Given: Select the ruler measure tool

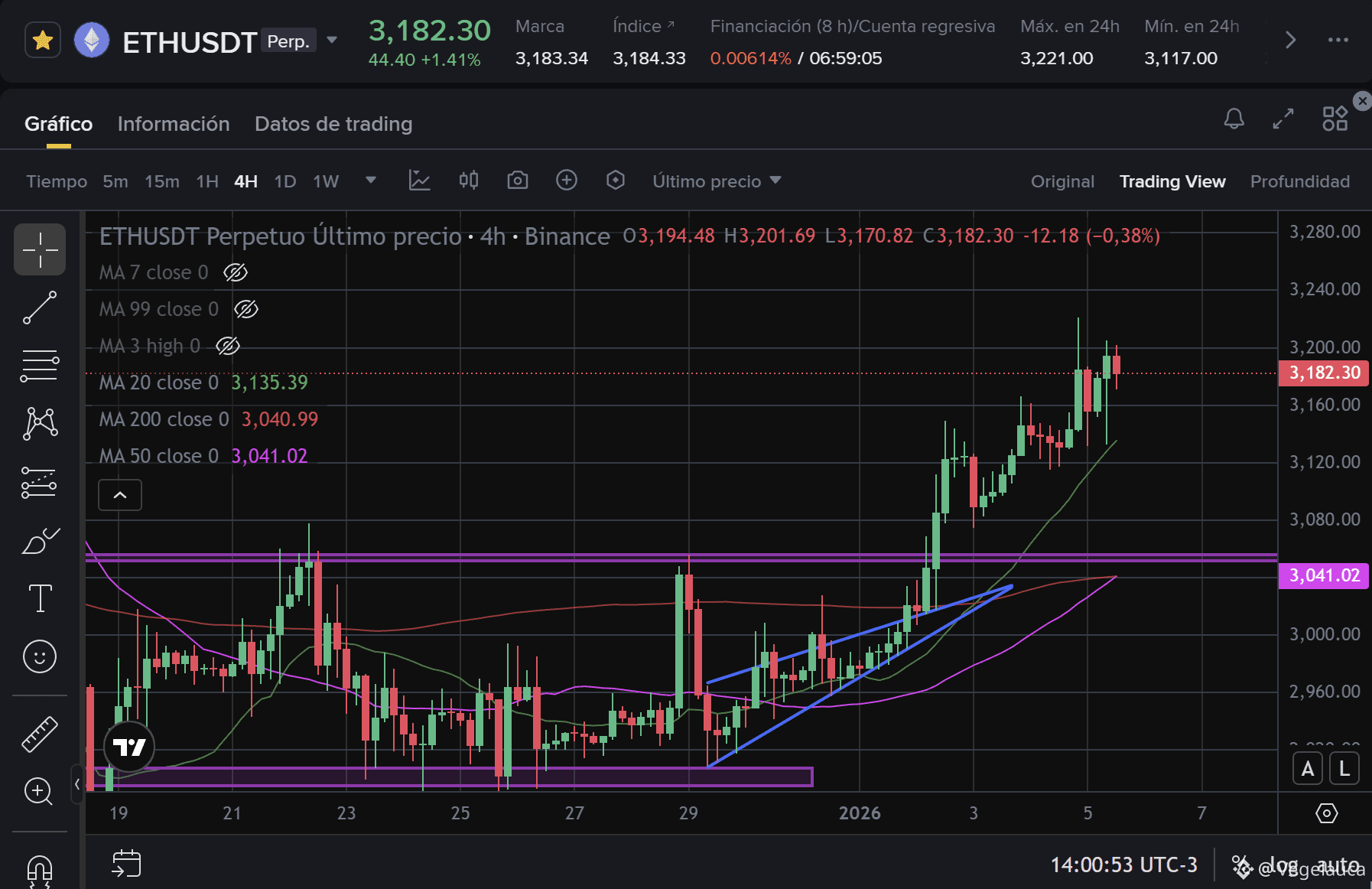Looking at the screenshot, I should (x=40, y=734).
